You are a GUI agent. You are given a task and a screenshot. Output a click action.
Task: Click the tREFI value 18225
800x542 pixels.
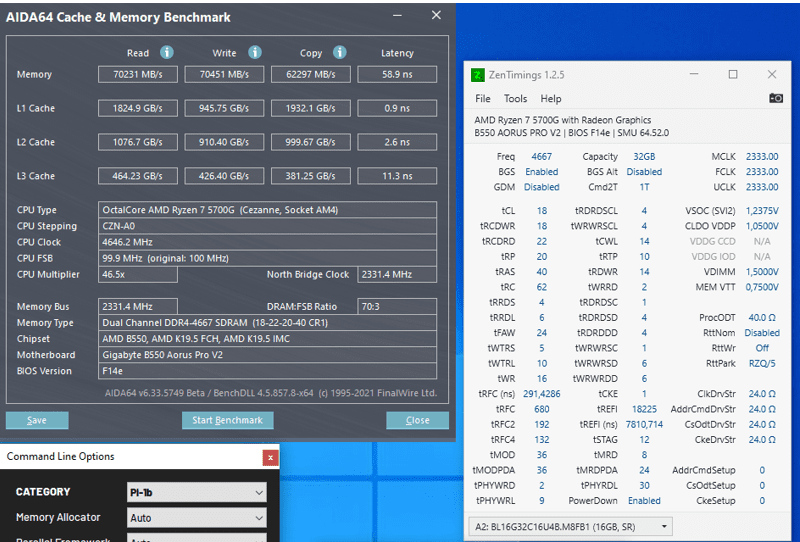click(x=644, y=409)
